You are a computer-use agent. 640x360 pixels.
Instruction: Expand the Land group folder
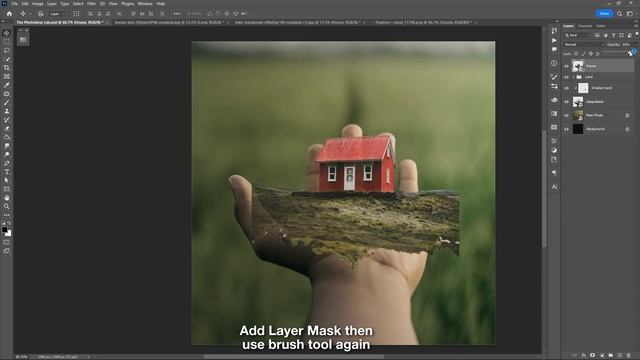click(x=573, y=77)
